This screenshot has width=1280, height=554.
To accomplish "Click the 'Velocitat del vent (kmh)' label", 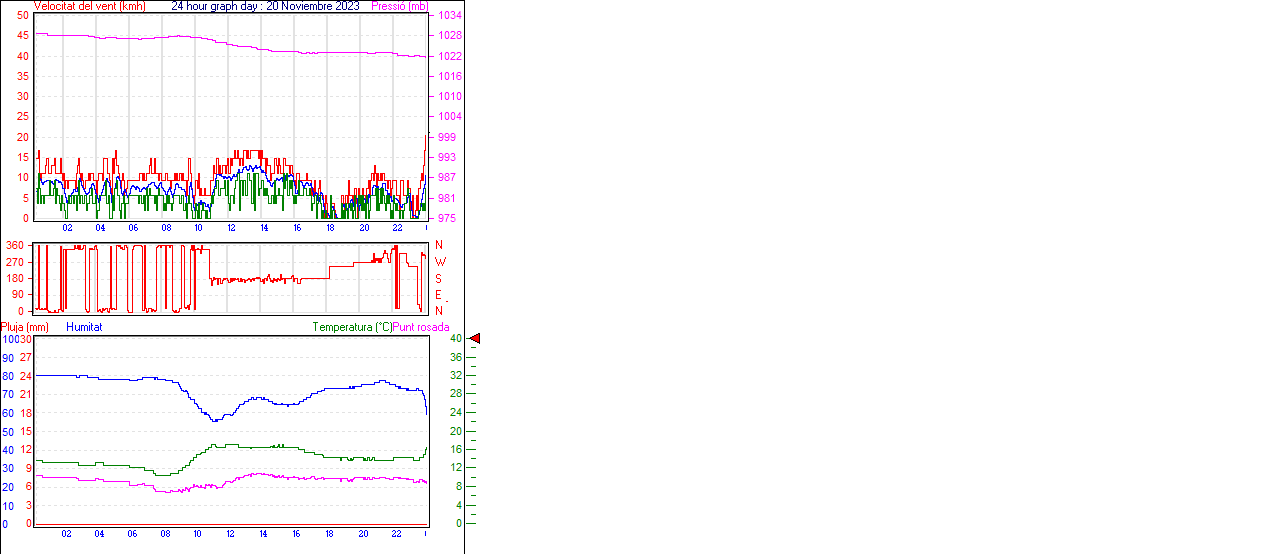I will click(89, 6).
